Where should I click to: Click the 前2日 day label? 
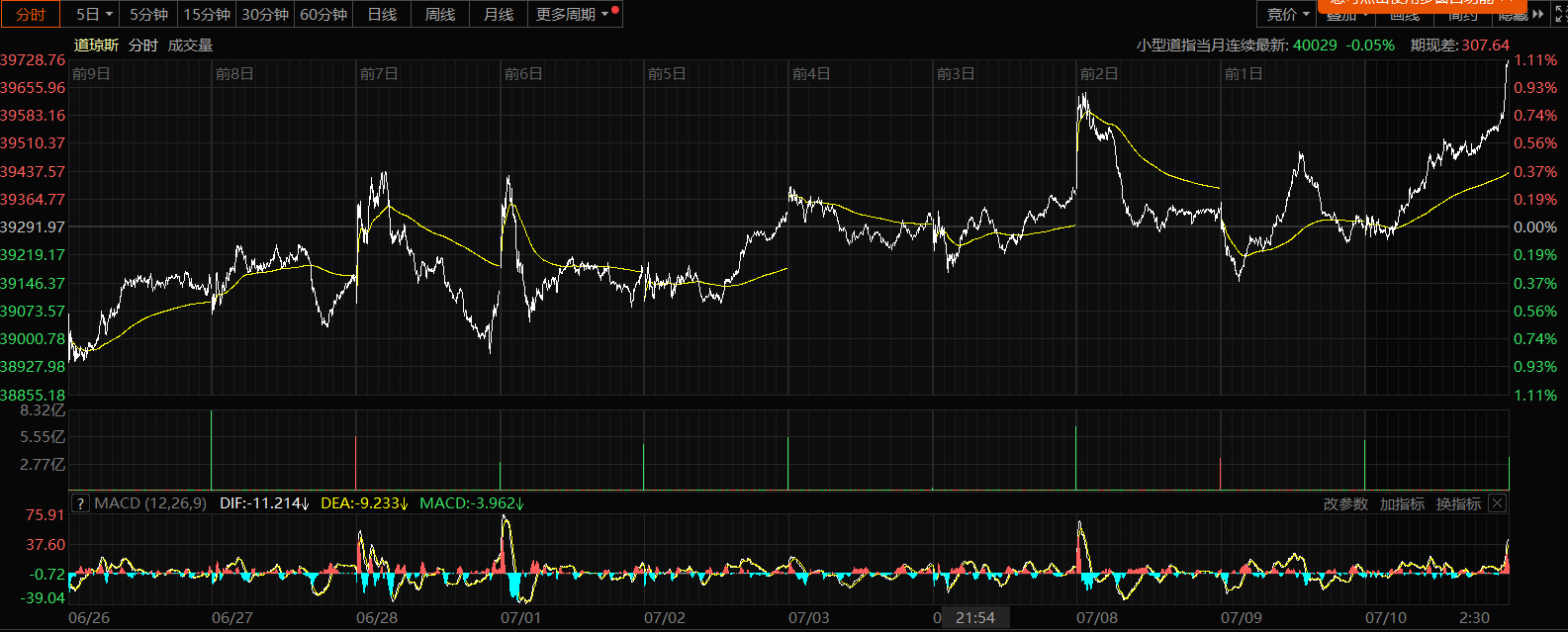[x=1099, y=74]
